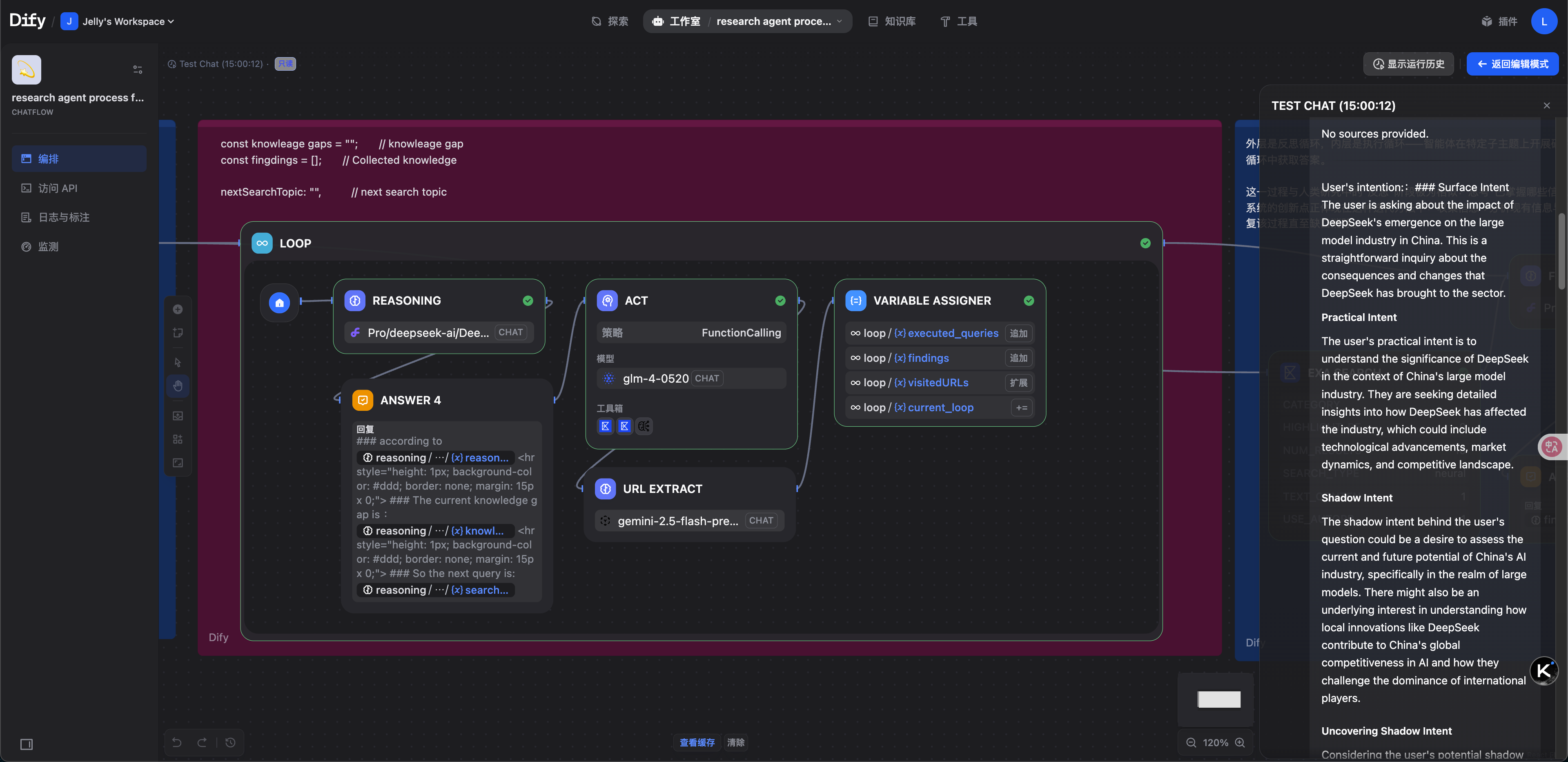Image resolution: width=1568 pixels, height=762 pixels.
Task: Open the user avatar L menu
Action: [x=1544, y=21]
